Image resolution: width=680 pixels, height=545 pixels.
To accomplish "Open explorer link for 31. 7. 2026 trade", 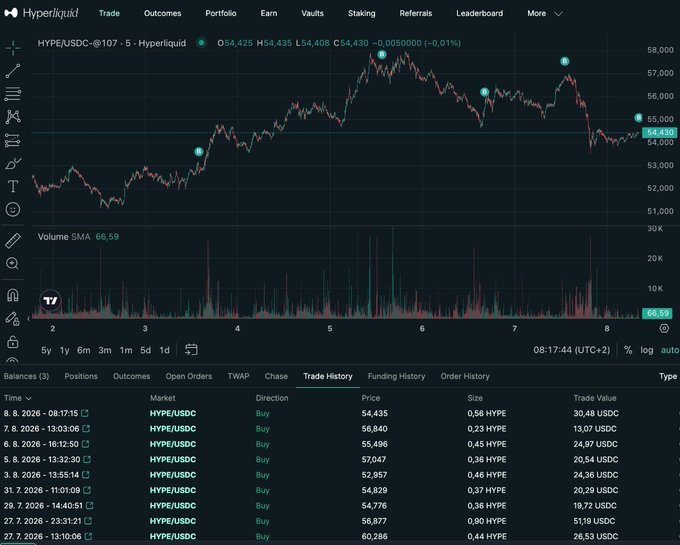I will click(x=87, y=490).
